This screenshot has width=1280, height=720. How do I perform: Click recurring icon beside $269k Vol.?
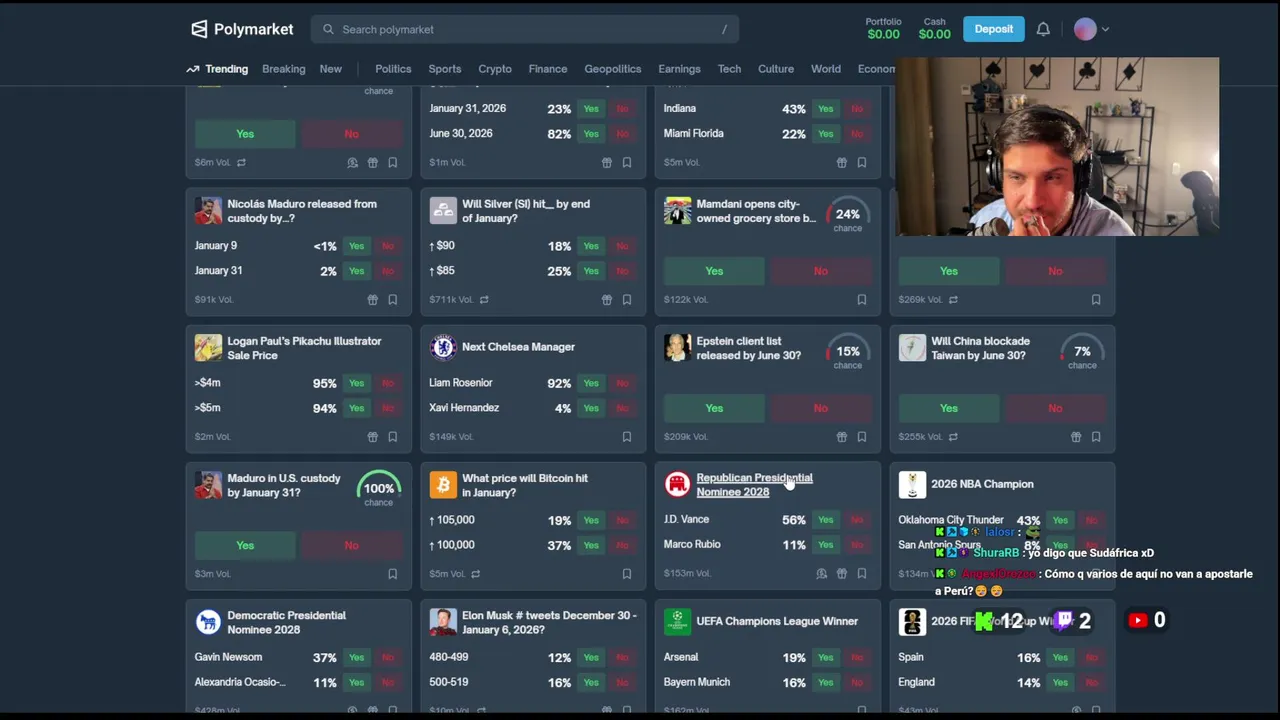(953, 300)
